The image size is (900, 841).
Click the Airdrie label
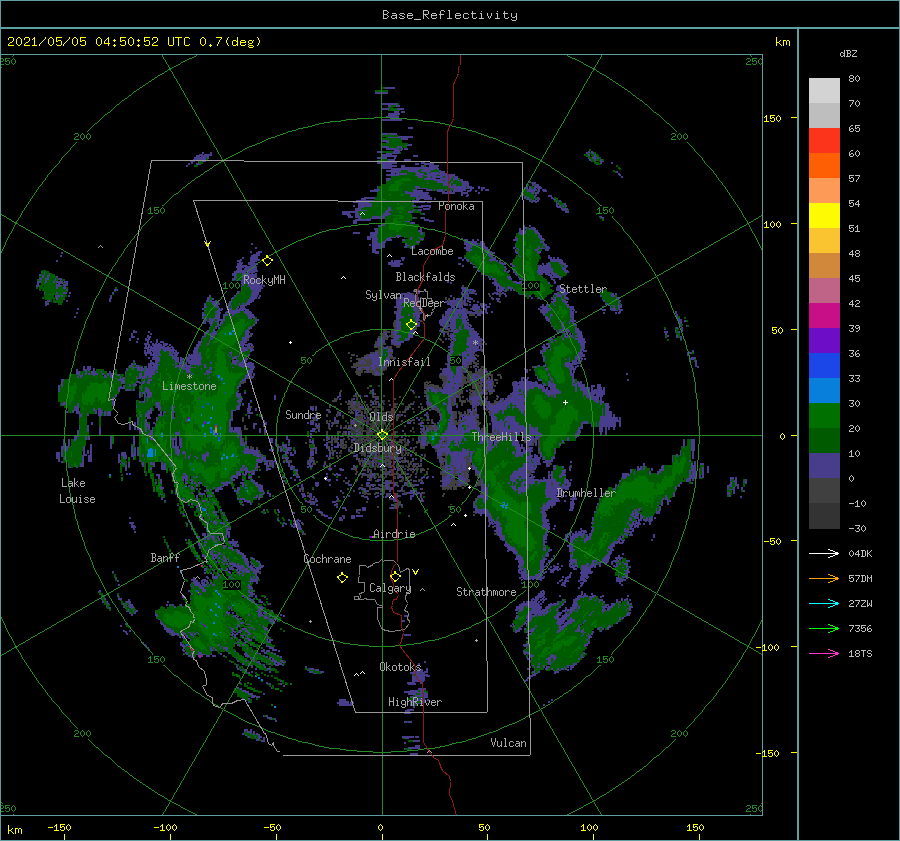pyautogui.click(x=394, y=534)
